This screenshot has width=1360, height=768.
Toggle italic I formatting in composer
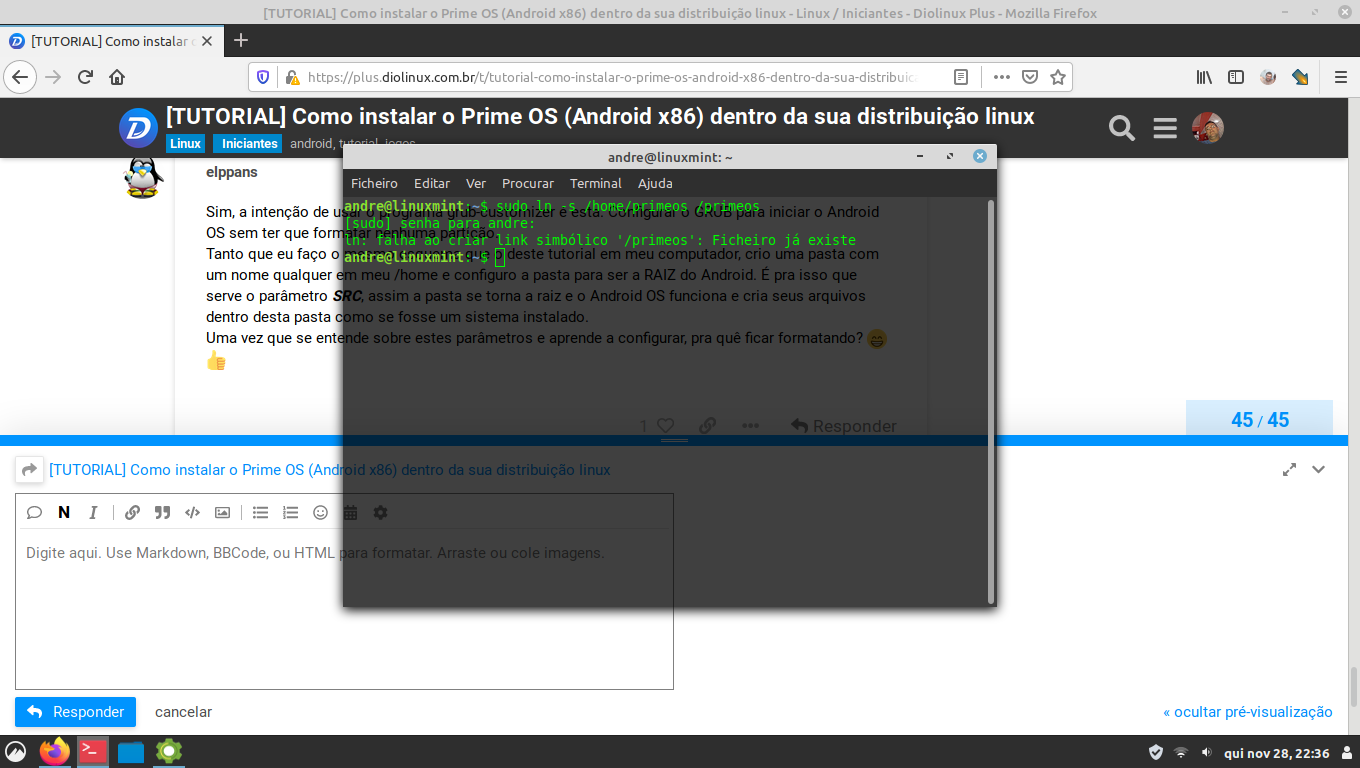pyautogui.click(x=93, y=512)
